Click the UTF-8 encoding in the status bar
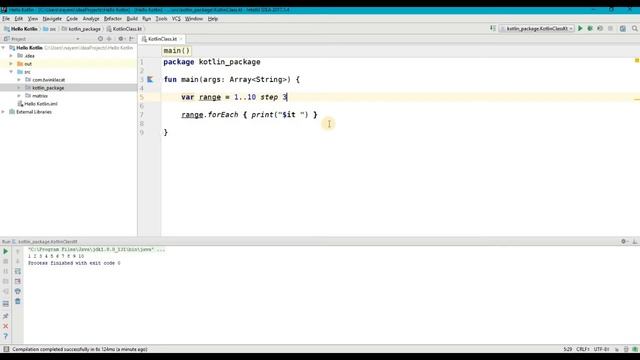The width and height of the screenshot is (640, 360). (601, 349)
